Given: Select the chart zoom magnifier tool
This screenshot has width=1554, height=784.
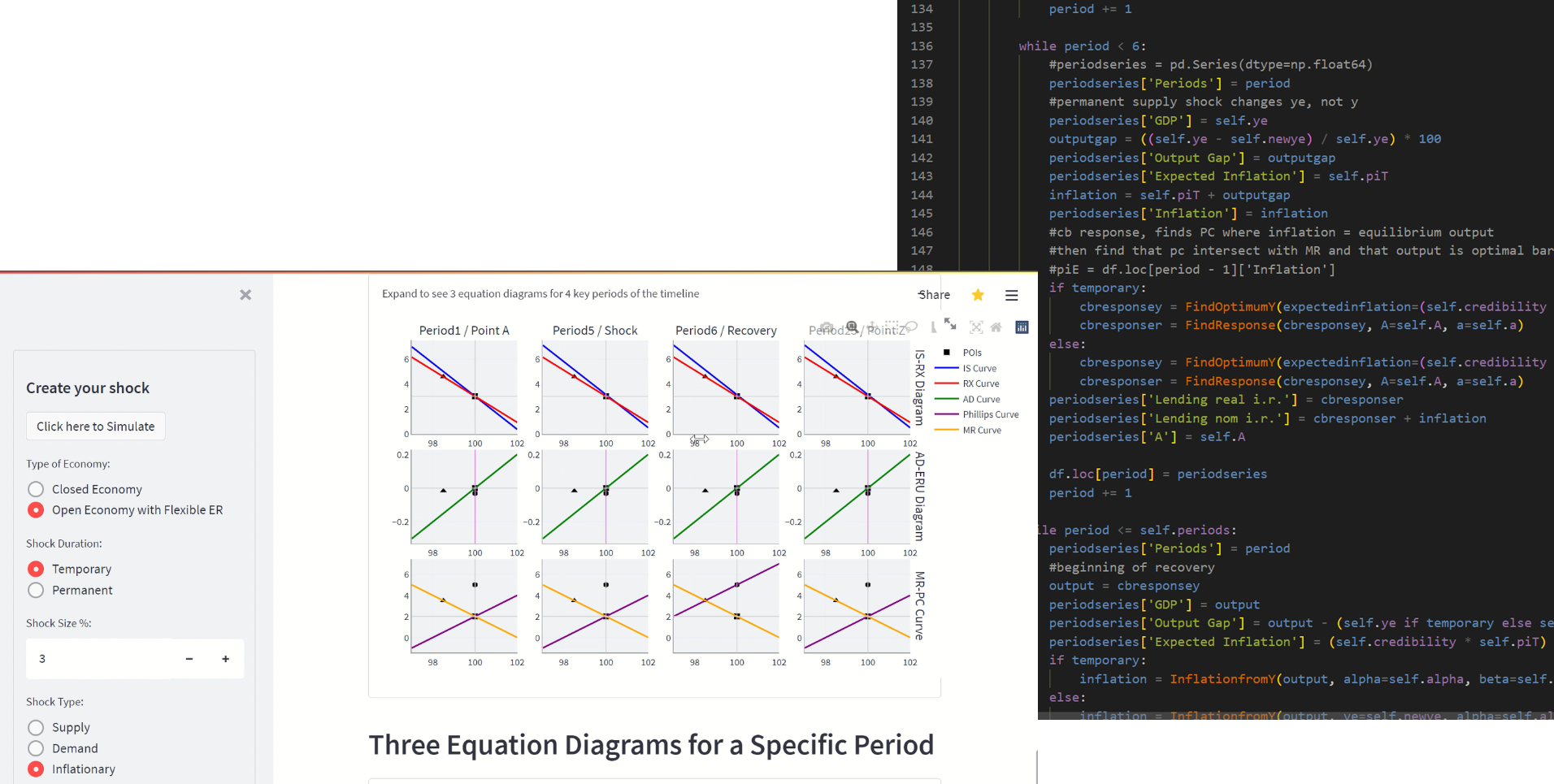Looking at the screenshot, I should coord(851,327).
